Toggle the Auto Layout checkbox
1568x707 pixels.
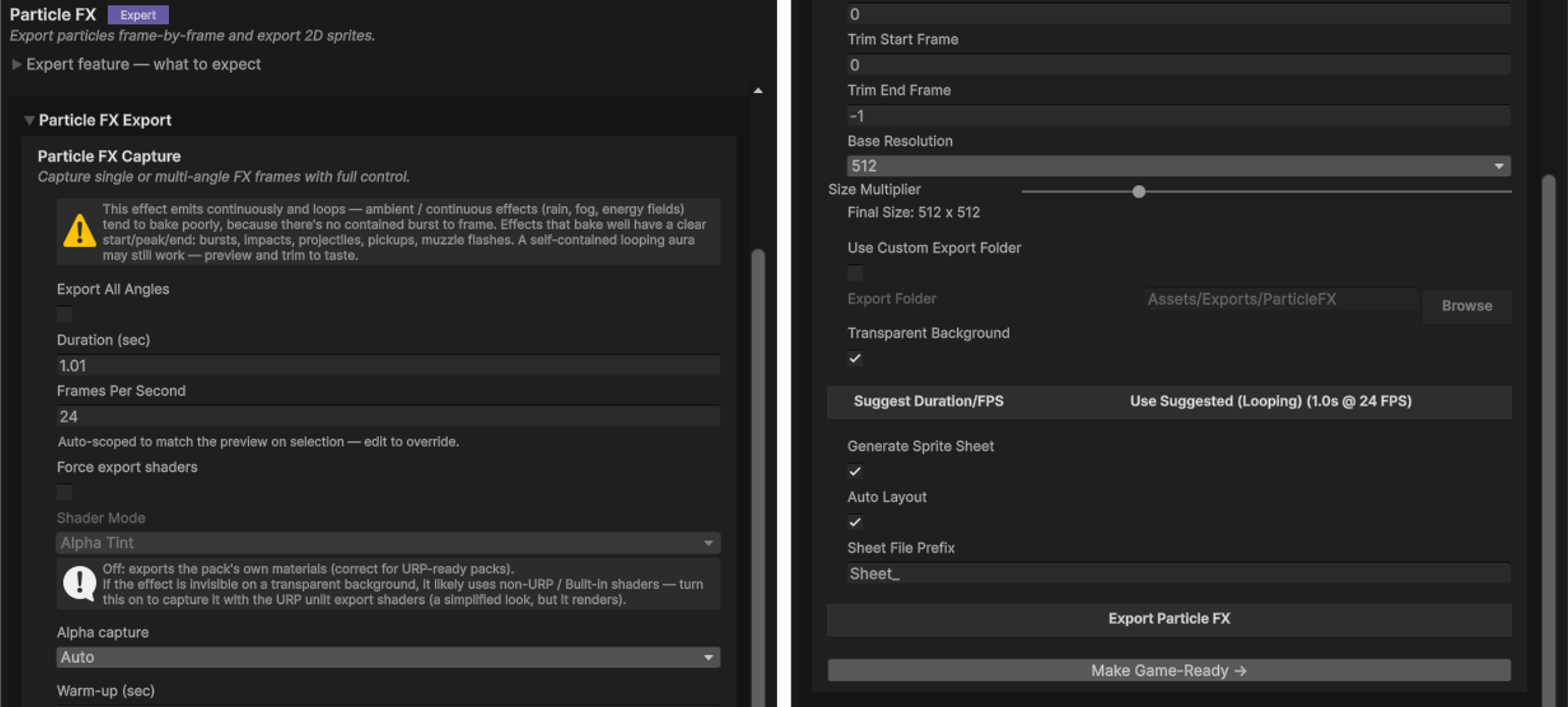coord(855,522)
